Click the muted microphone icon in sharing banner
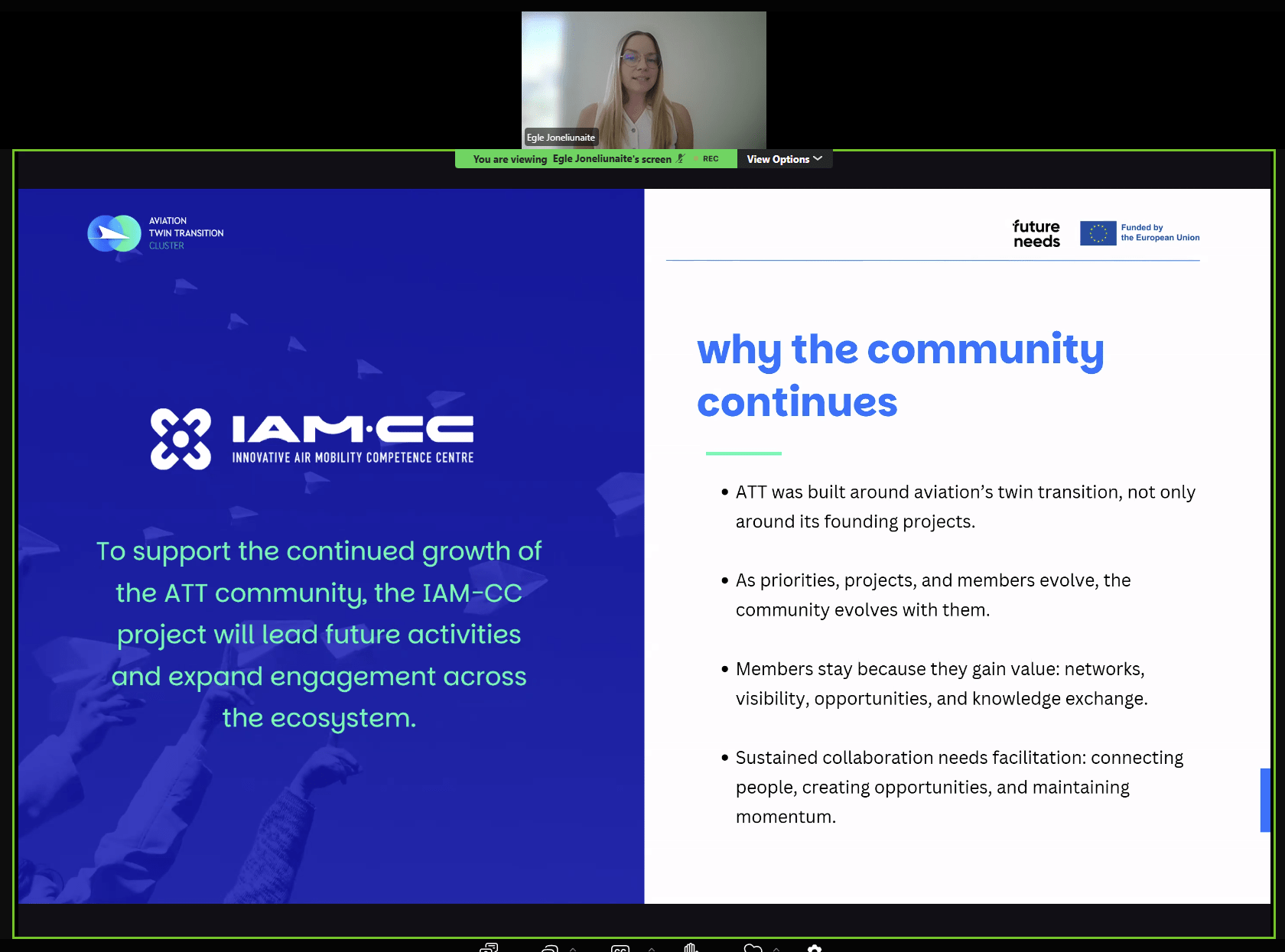This screenshot has width=1285, height=952. (x=680, y=159)
